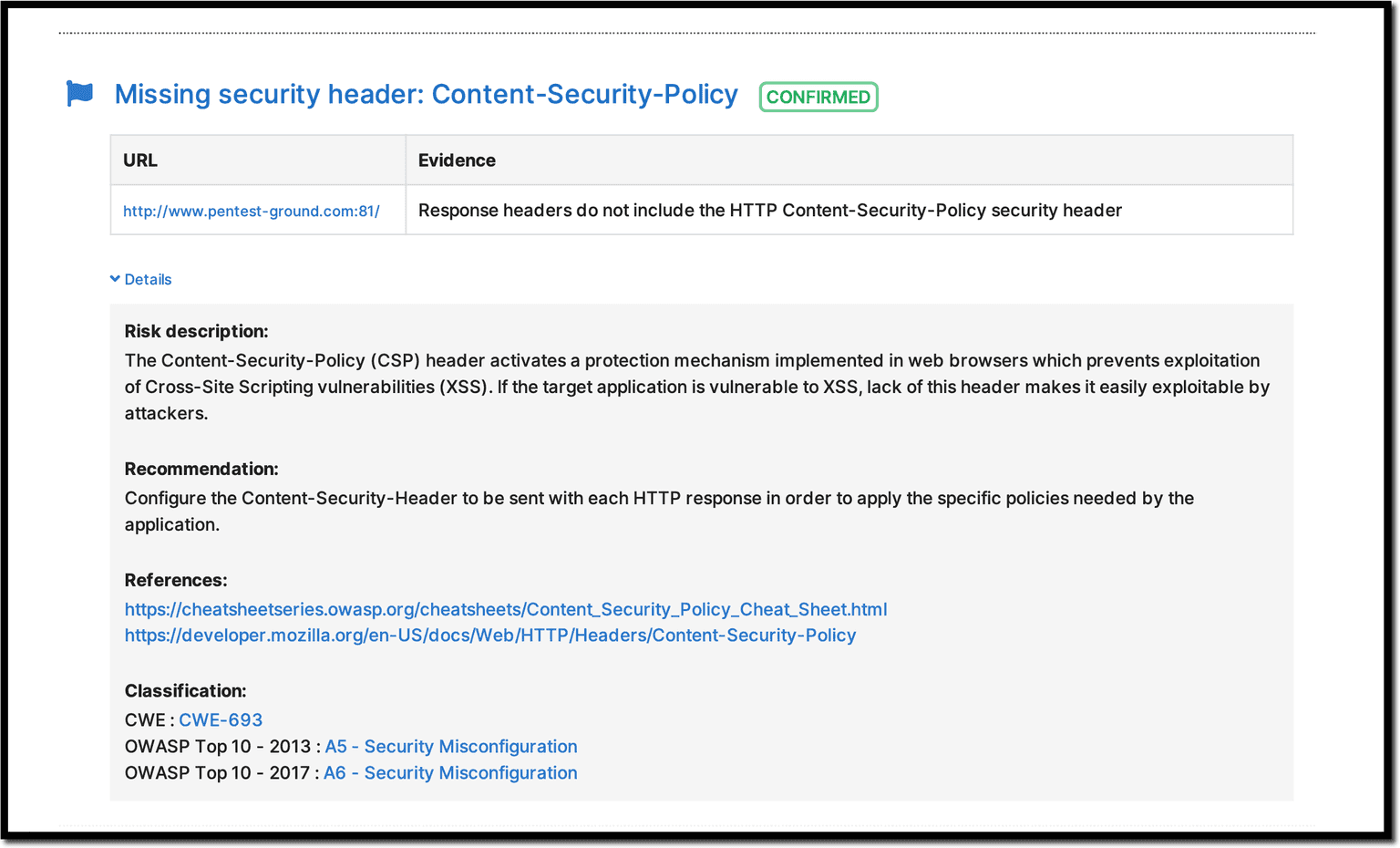1400x848 pixels.
Task: Click the risk description paragraph about CSP
Action: 696,387
